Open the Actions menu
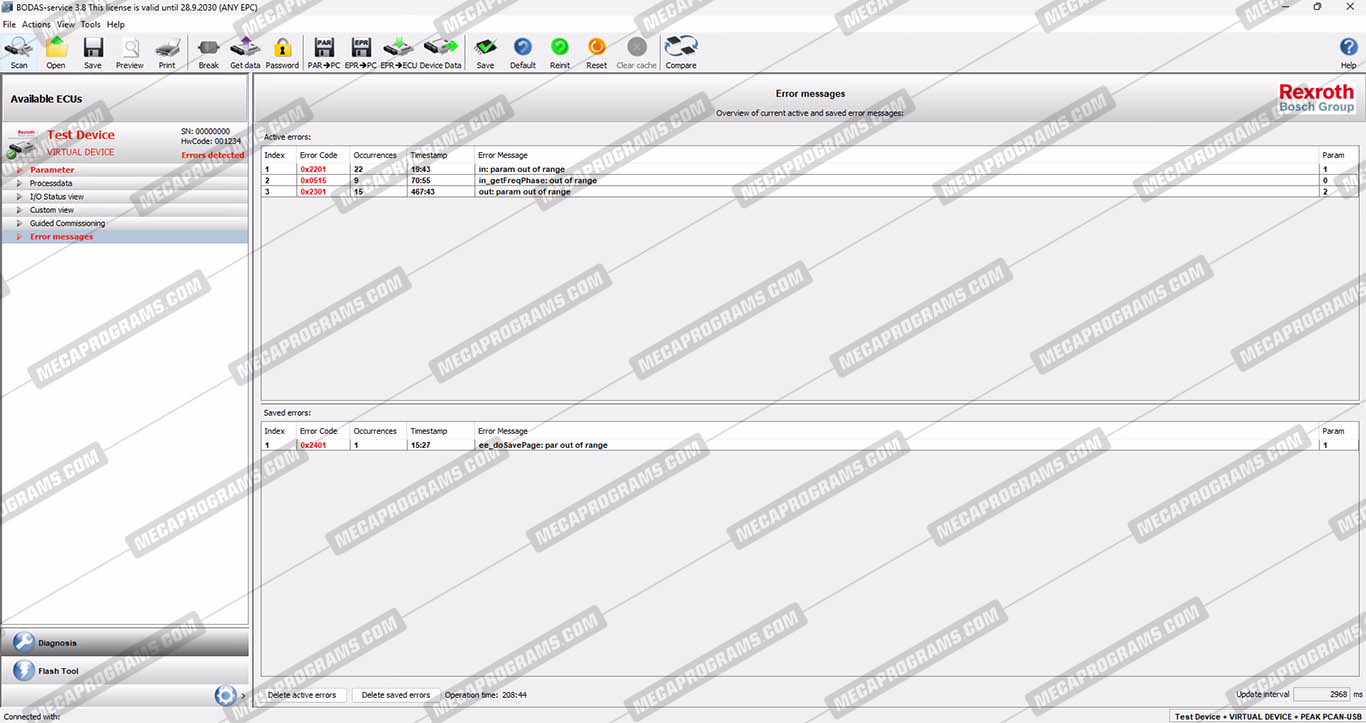Screen dimensions: 1366x723 pyautogui.click(x=36, y=24)
